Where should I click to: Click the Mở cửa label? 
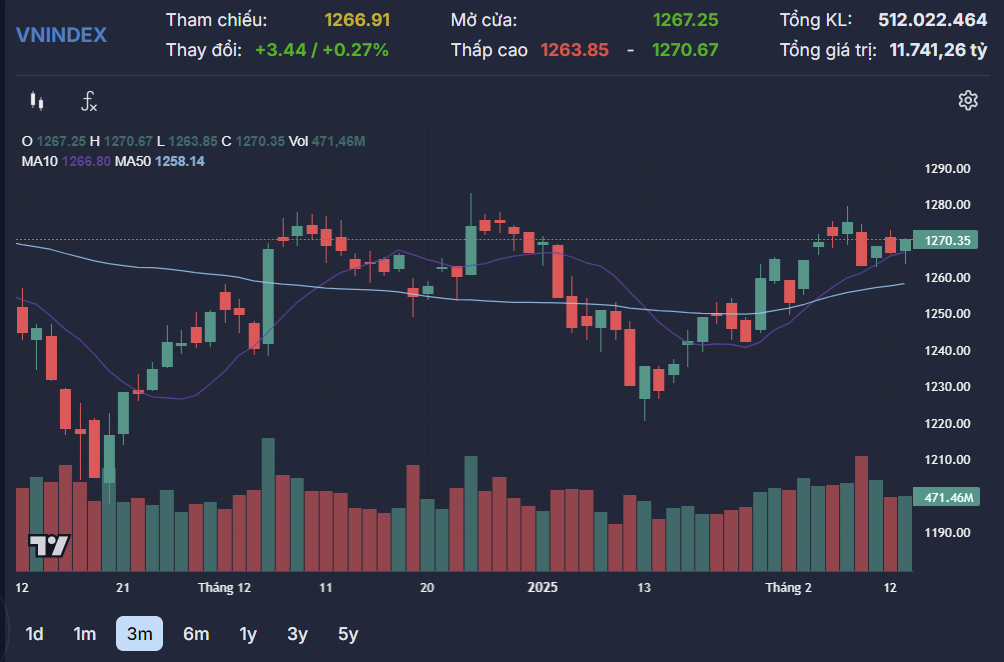click(x=483, y=20)
